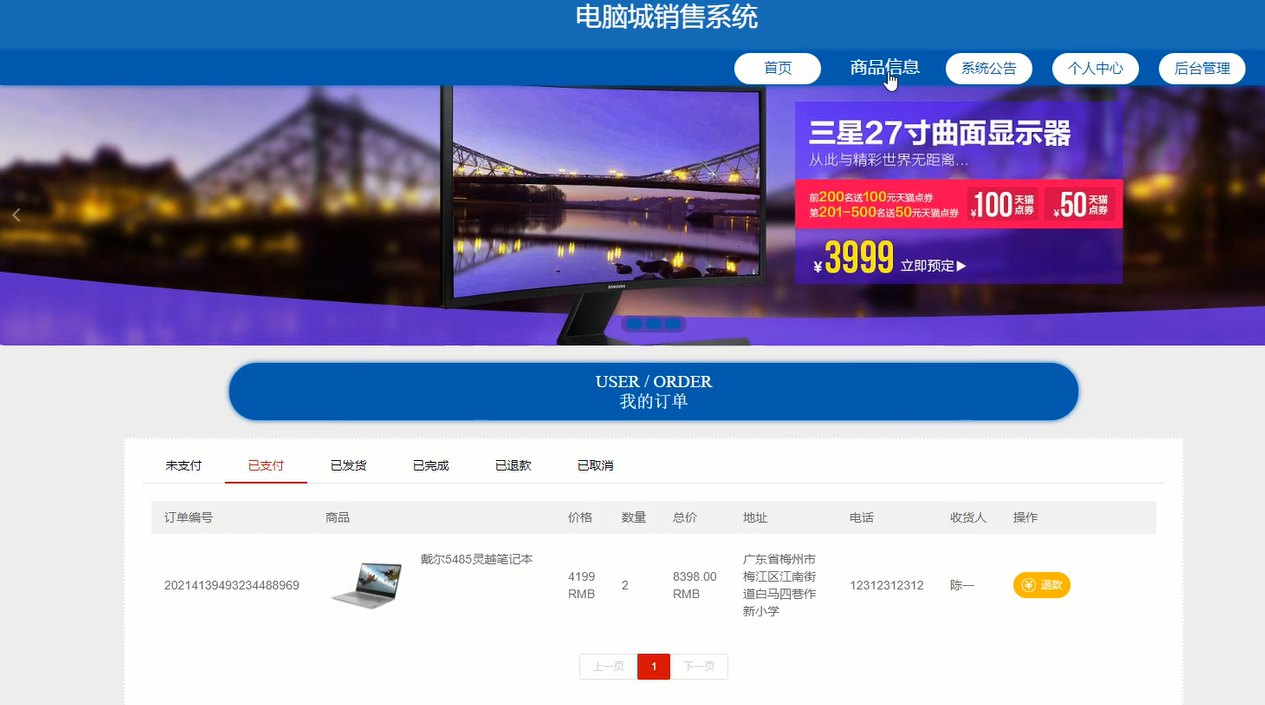Click the 退款 refund button

1041,585
